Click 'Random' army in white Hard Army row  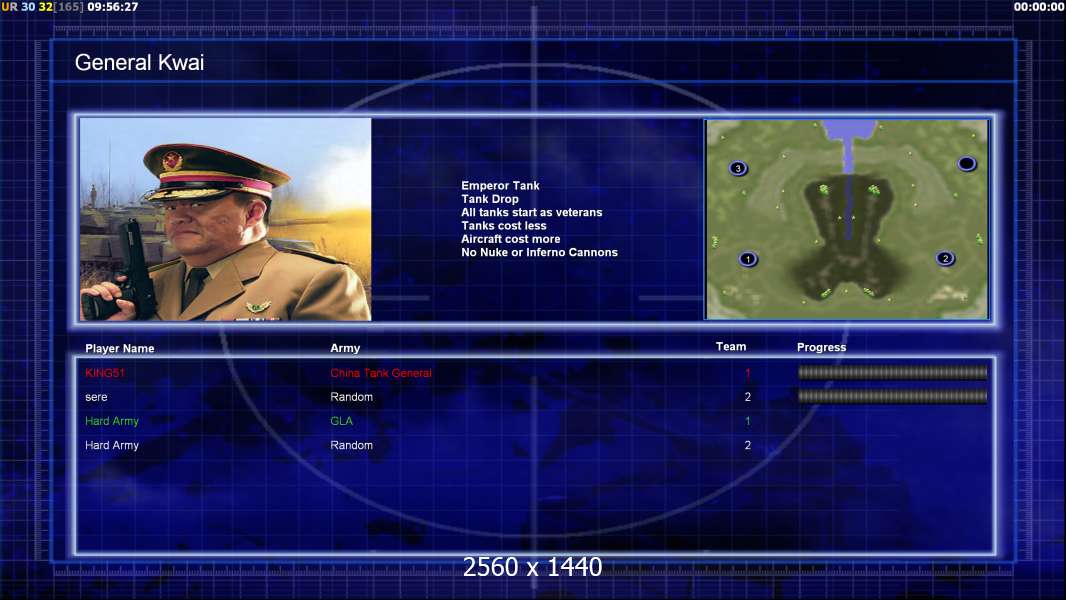pos(351,445)
